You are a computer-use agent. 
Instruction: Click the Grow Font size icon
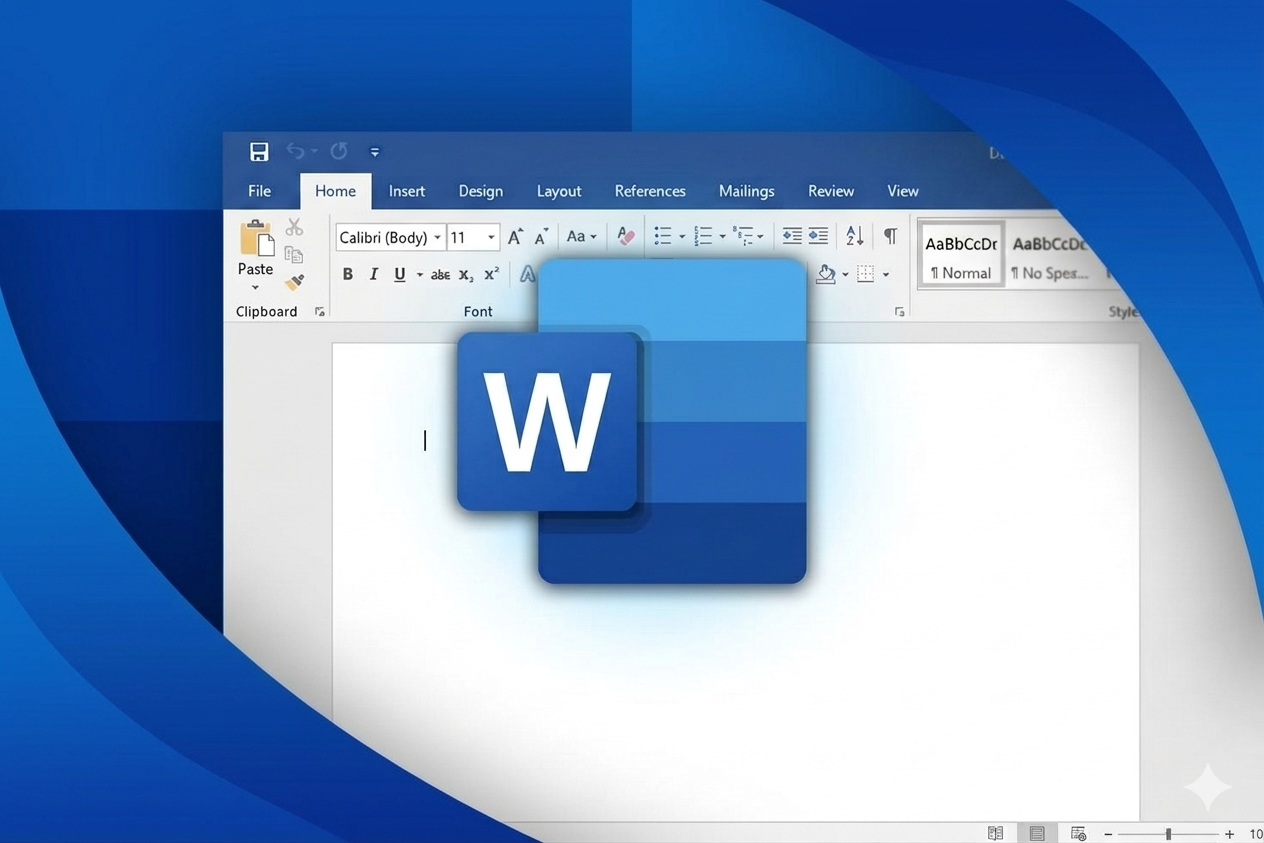pyautogui.click(x=515, y=237)
